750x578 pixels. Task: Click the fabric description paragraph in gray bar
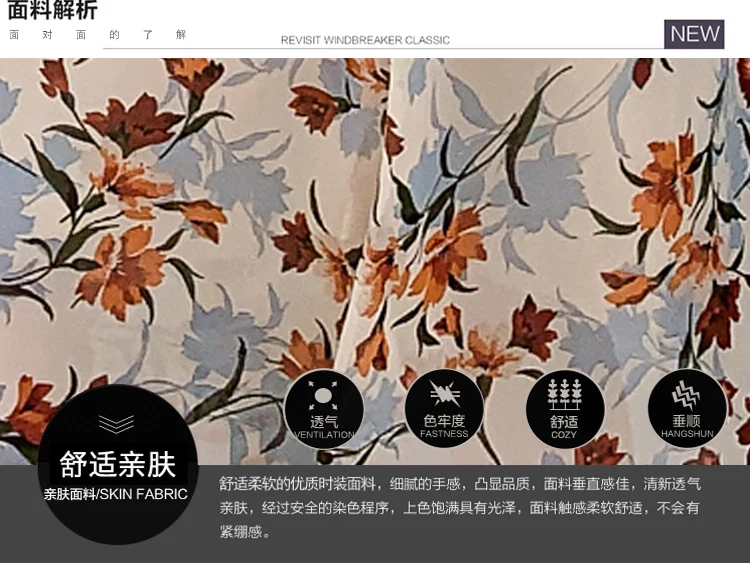[x=460, y=507]
